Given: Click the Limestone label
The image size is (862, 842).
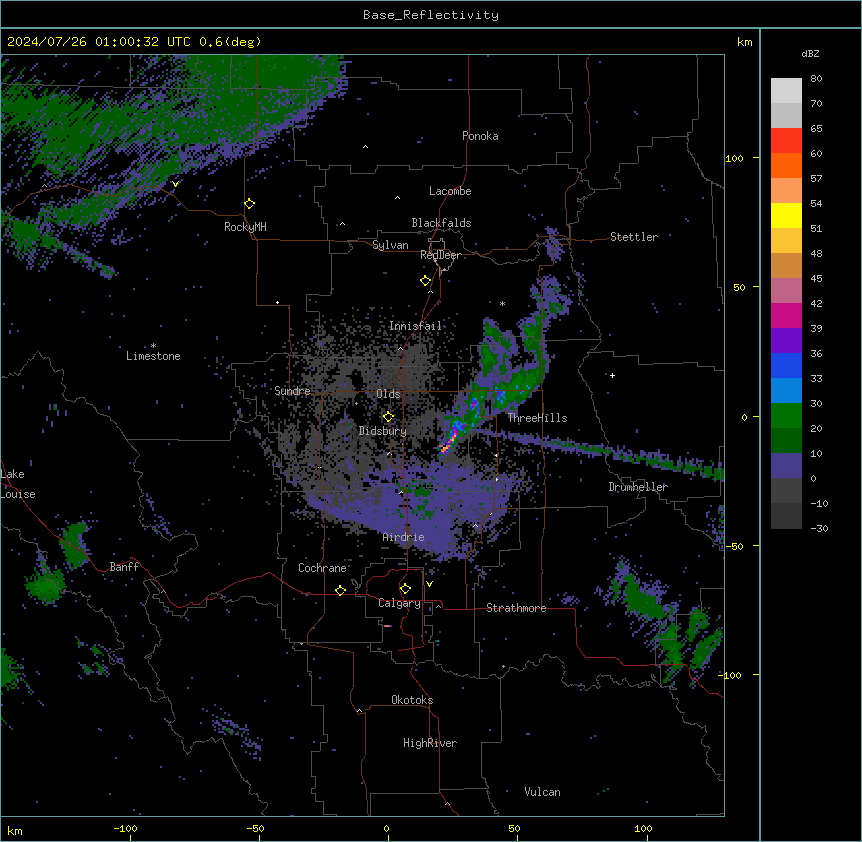Looking at the screenshot, I should click(153, 356).
